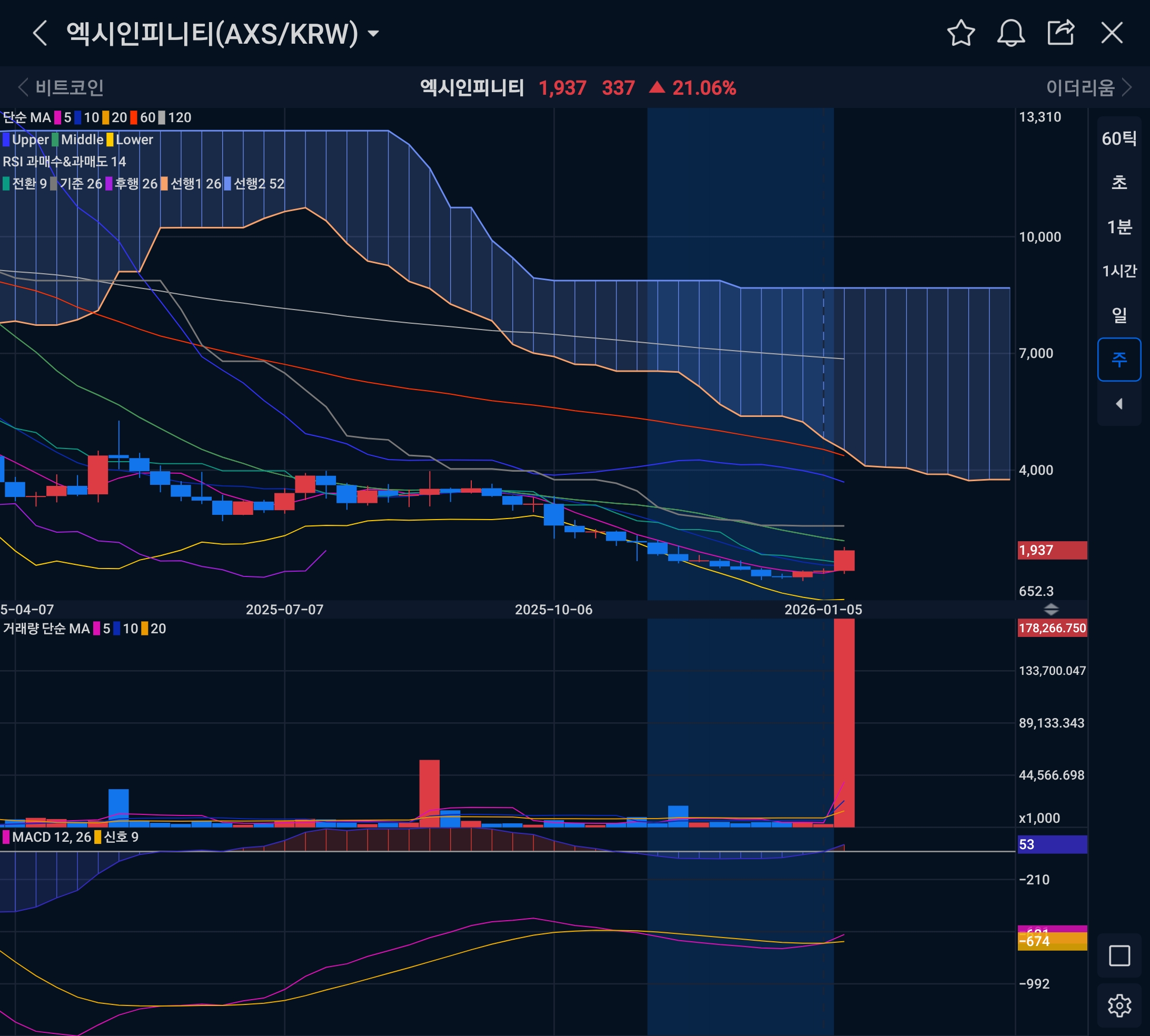Close the chart with X icon
The width and height of the screenshot is (1150, 1036).
coord(1111,33)
